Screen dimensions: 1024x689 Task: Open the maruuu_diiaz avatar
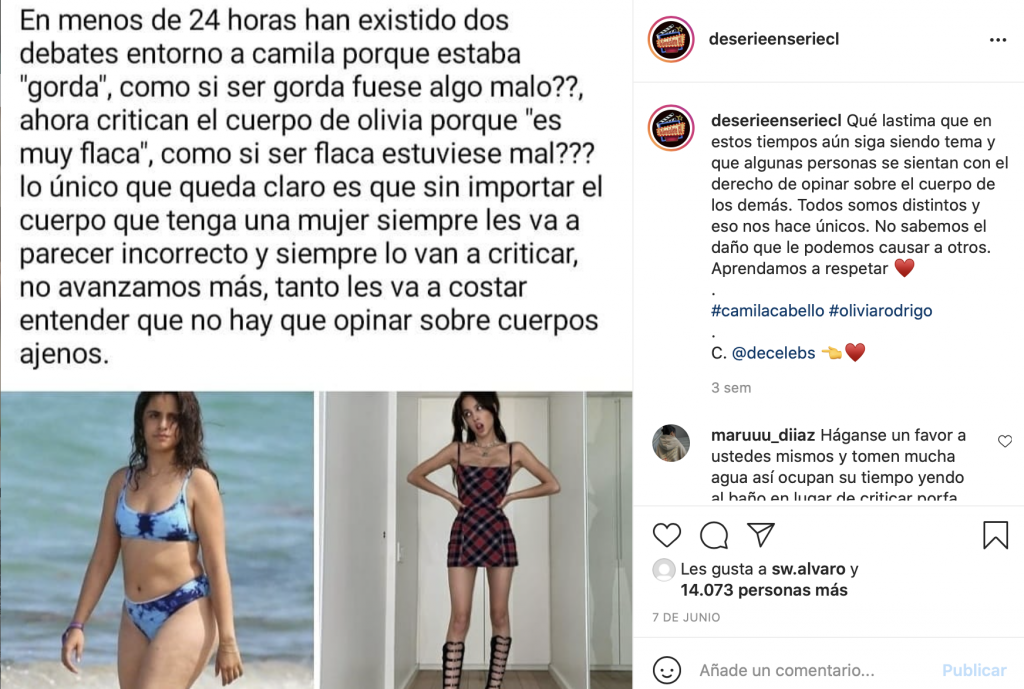click(x=671, y=443)
